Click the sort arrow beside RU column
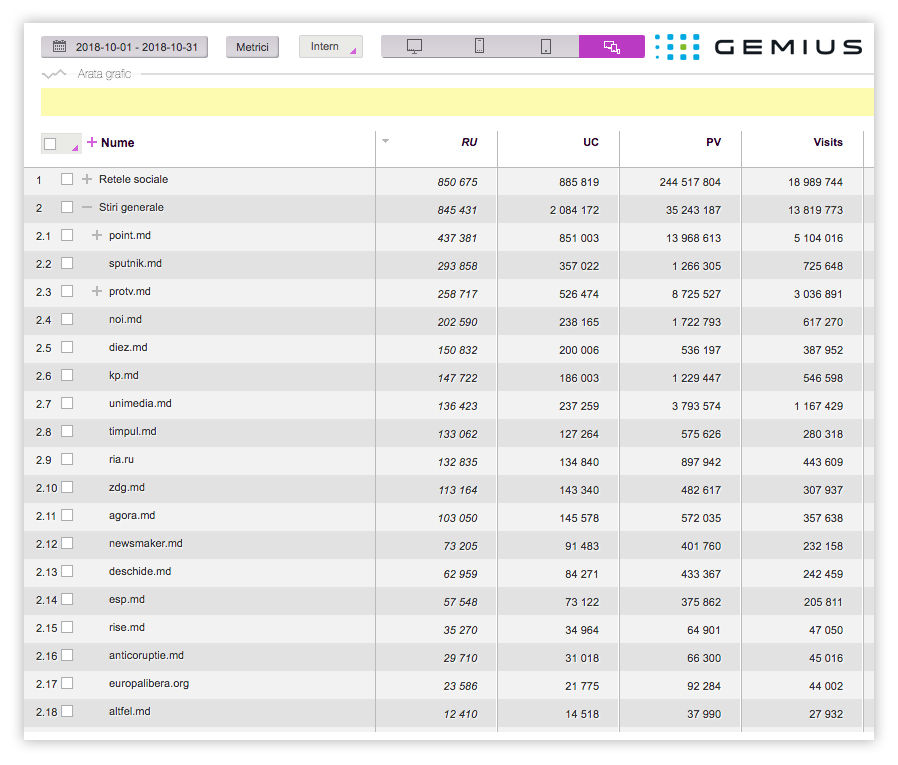Screen dimensions: 898x765 point(385,141)
